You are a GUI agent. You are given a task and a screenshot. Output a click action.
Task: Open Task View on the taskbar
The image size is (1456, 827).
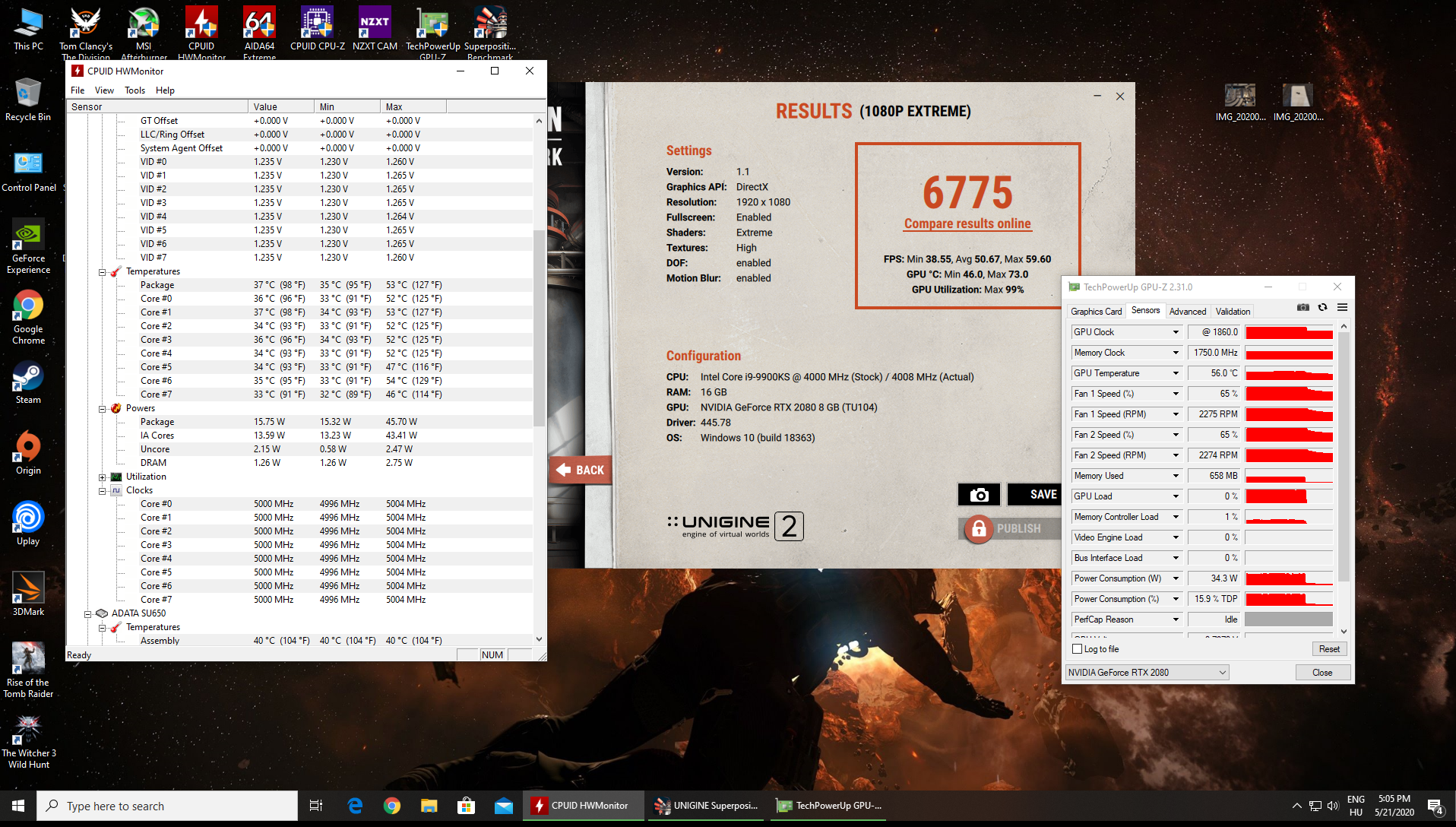(x=316, y=806)
